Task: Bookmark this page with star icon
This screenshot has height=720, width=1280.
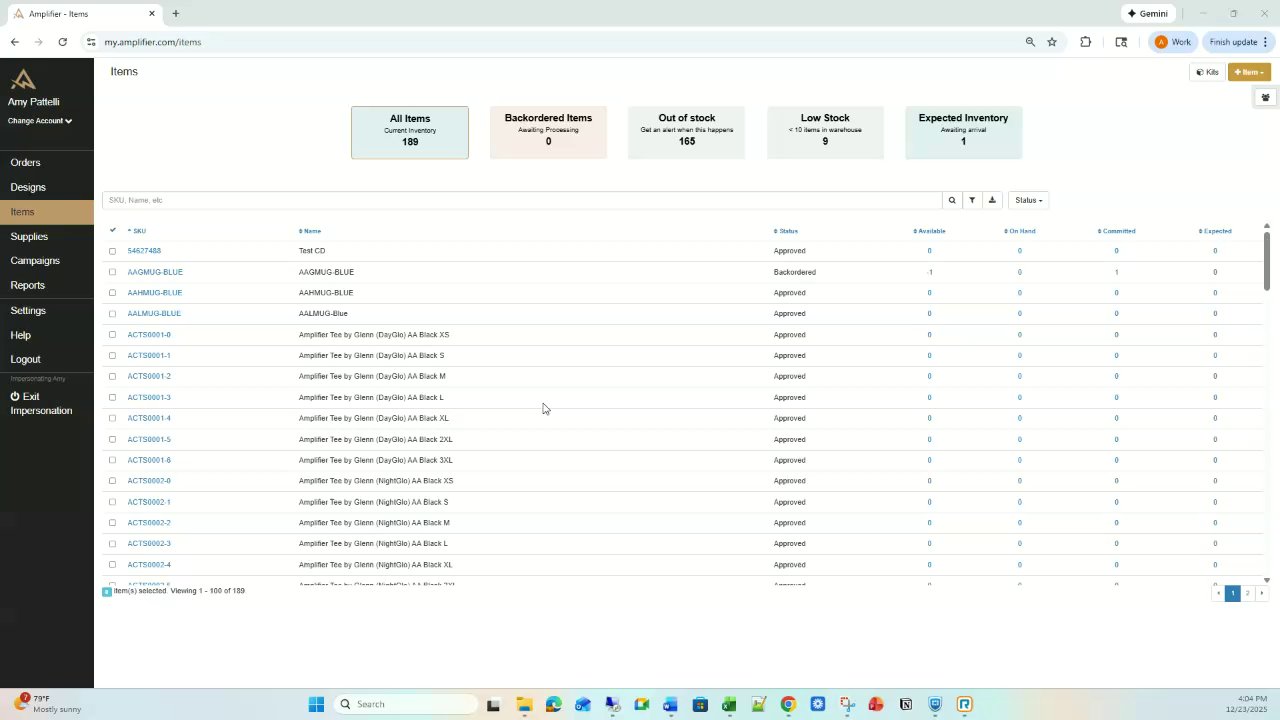Action: pos(1052,42)
